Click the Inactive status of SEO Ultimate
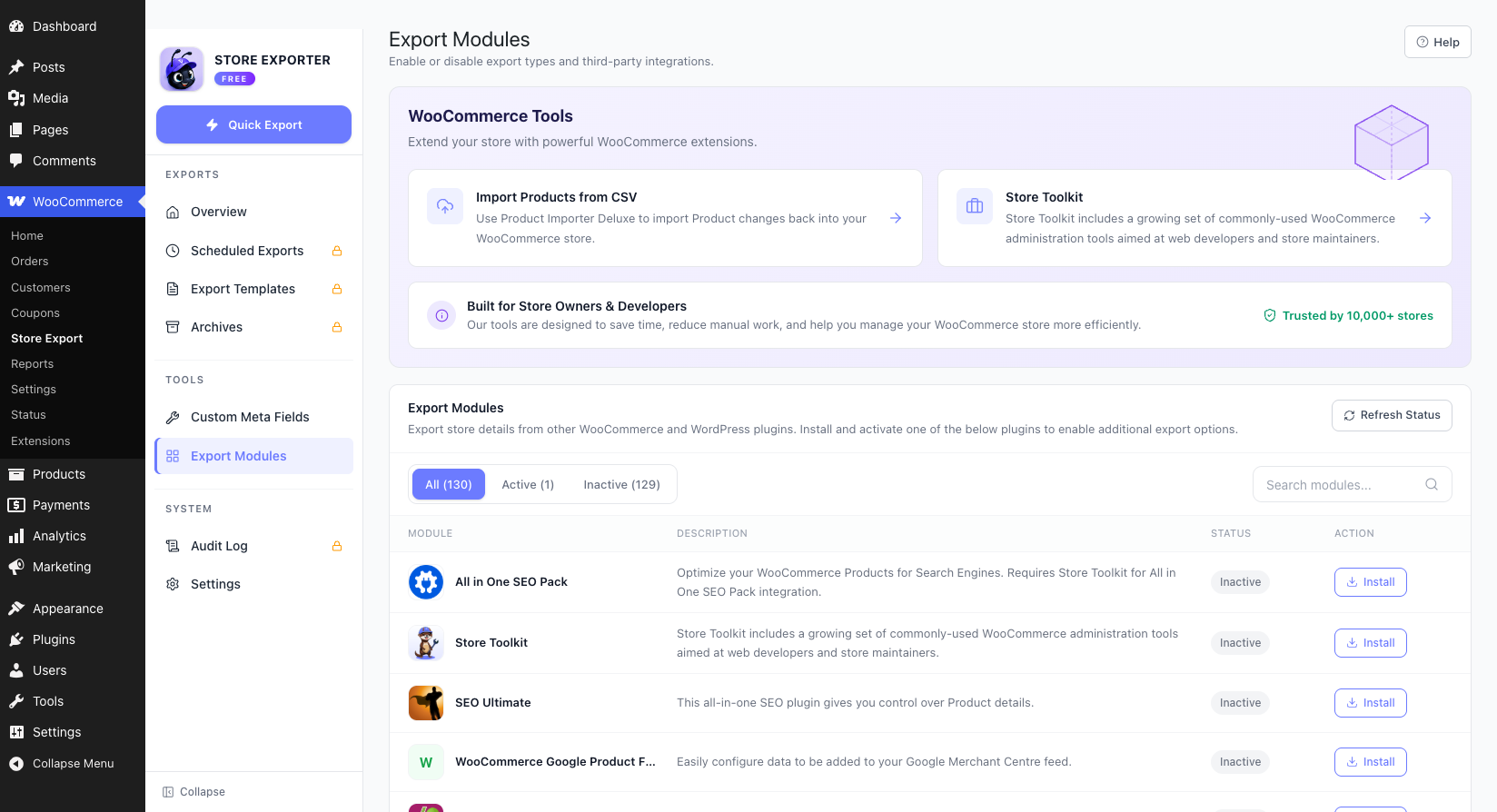 (x=1240, y=703)
